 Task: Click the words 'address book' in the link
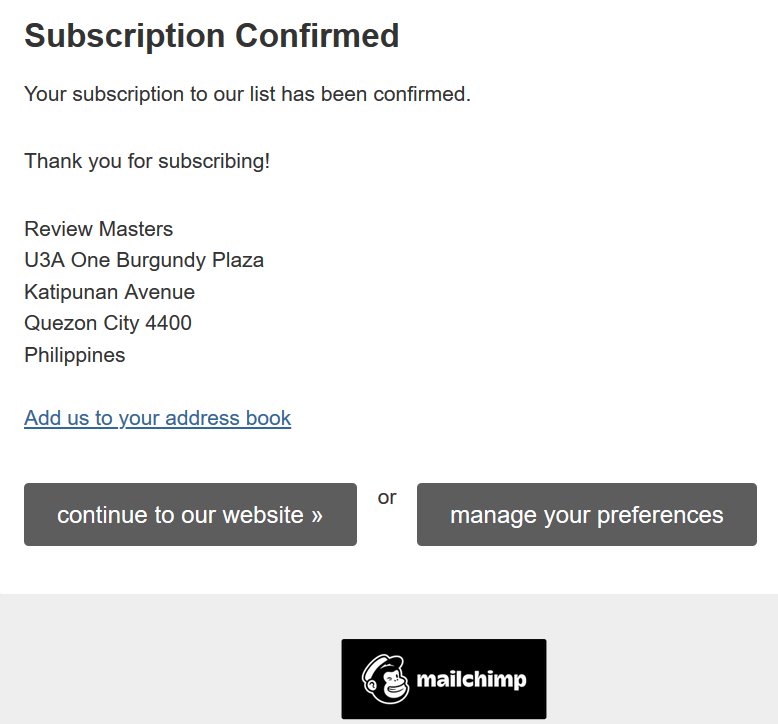(228, 418)
